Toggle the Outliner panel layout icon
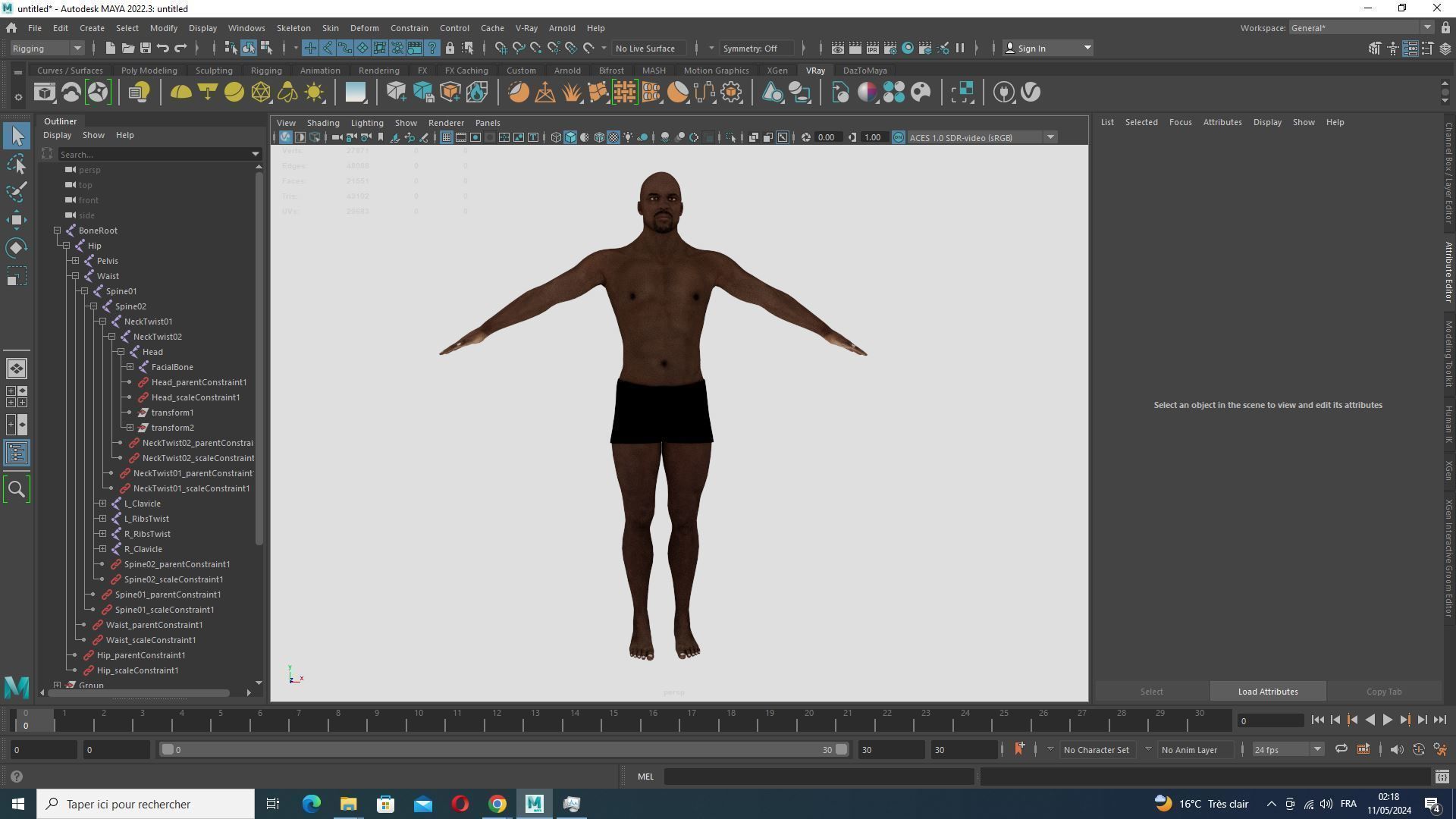Screen dimensions: 1456x819 [x=17, y=453]
